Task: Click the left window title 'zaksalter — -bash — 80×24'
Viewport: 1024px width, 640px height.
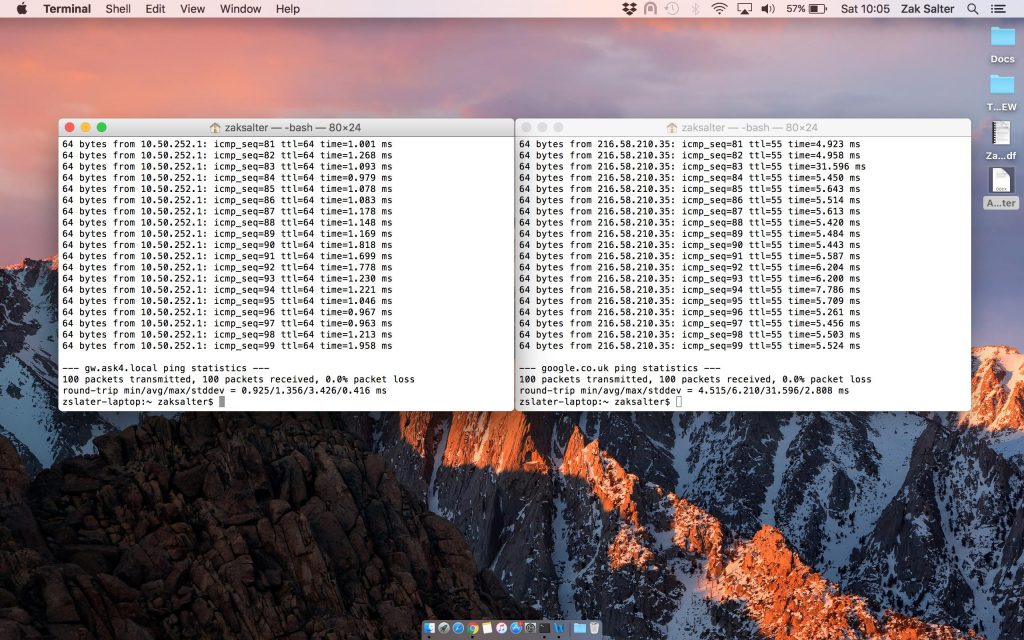Action: [x=293, y=127]
